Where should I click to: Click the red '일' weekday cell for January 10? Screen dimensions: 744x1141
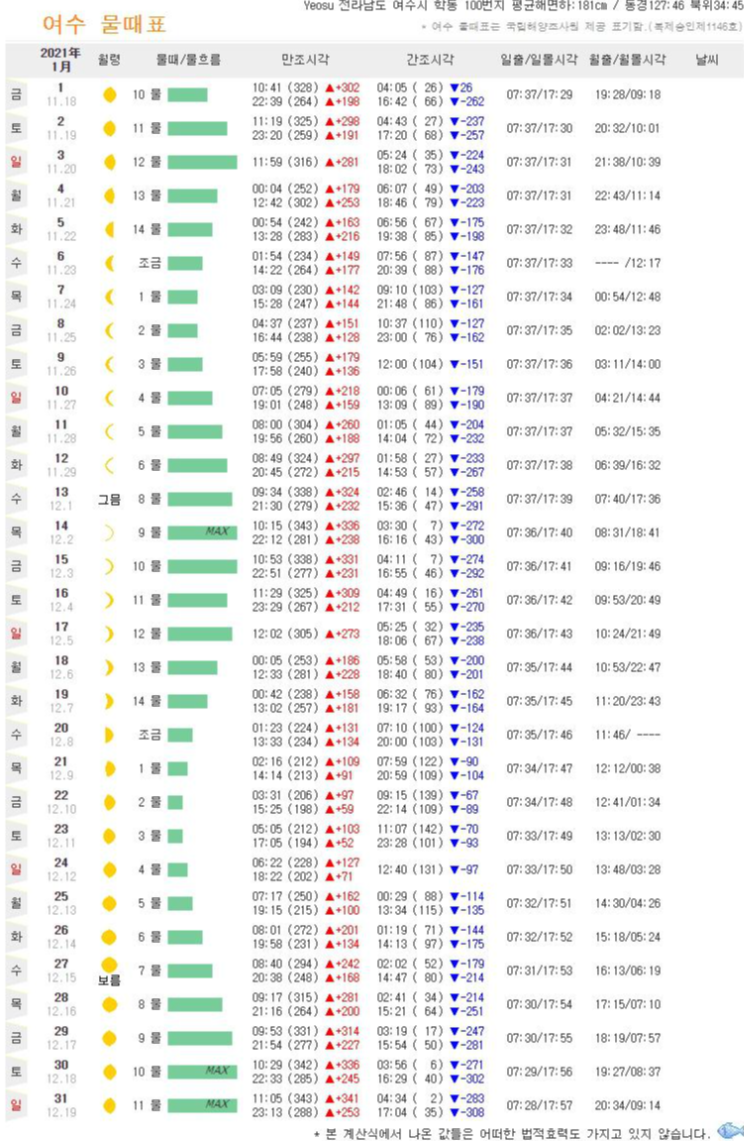[16, 398]
